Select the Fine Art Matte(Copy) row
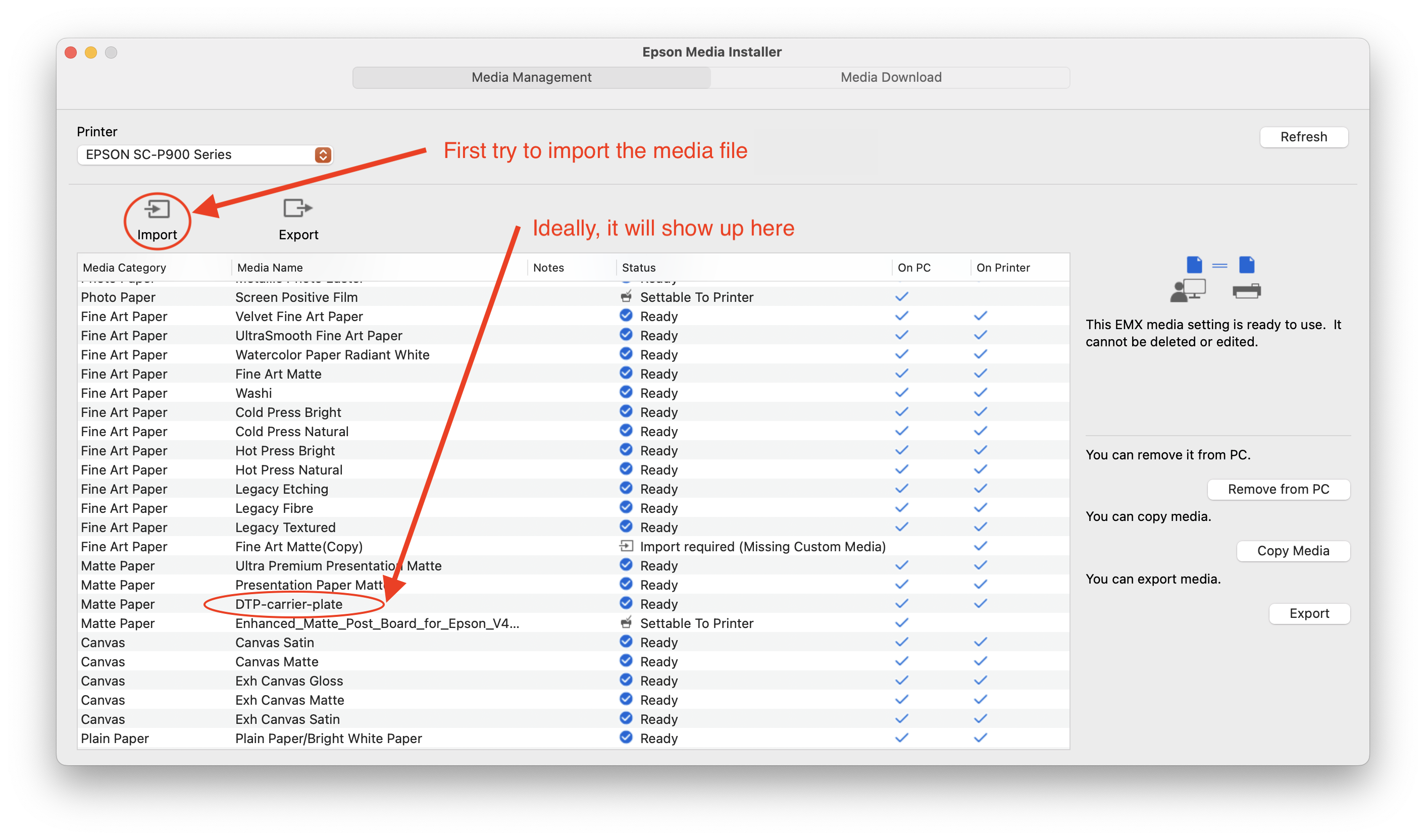The height and width of the screenshot is (840, 1426). (x=573, y=547)
